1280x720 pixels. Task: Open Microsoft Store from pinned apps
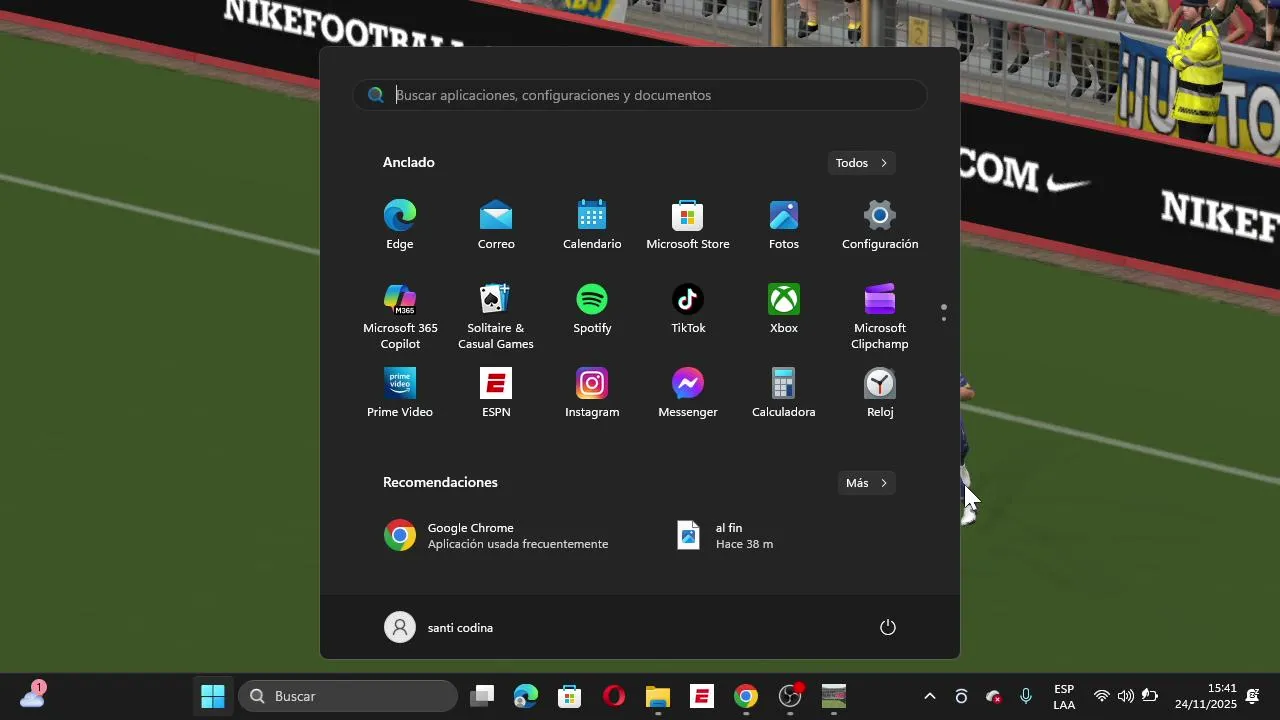point(688,225)
